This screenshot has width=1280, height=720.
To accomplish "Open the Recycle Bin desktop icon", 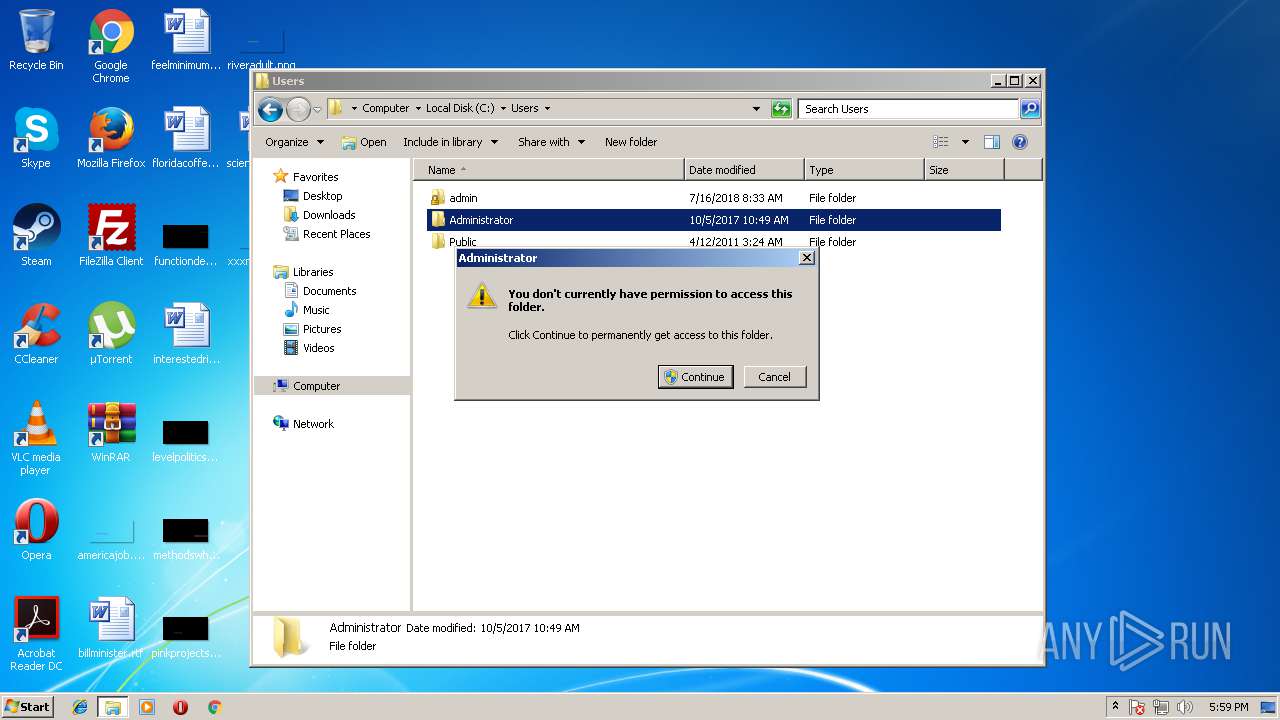I will pyautogui.click(x=36, y=41).
